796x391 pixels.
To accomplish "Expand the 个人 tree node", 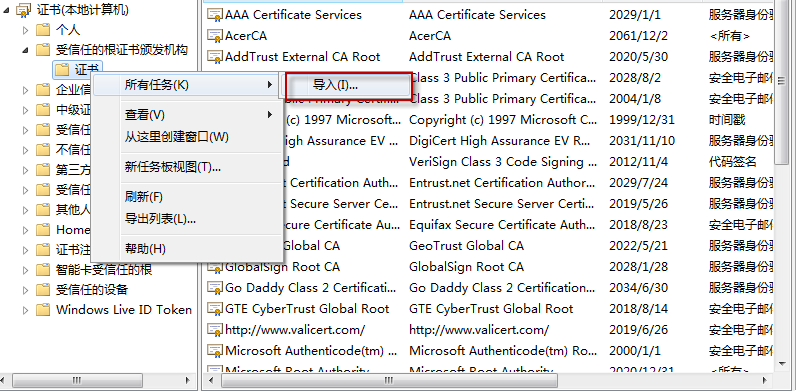I will 25,30.
